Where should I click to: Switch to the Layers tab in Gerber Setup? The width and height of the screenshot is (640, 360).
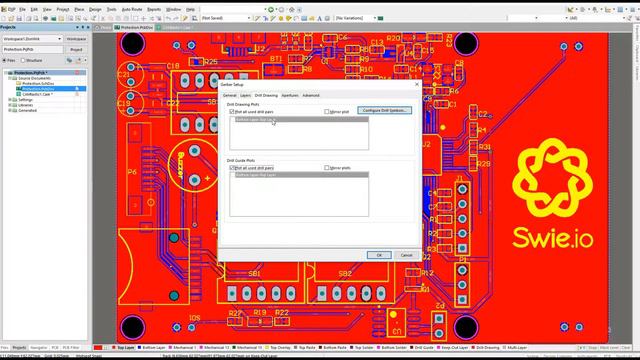click(245, 95)
